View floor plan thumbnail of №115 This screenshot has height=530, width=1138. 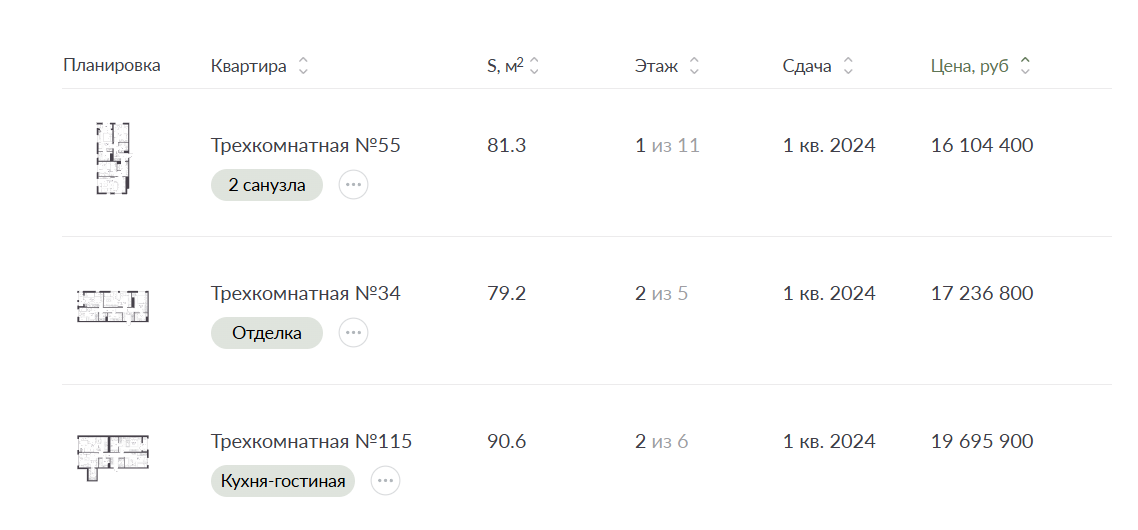112,457
